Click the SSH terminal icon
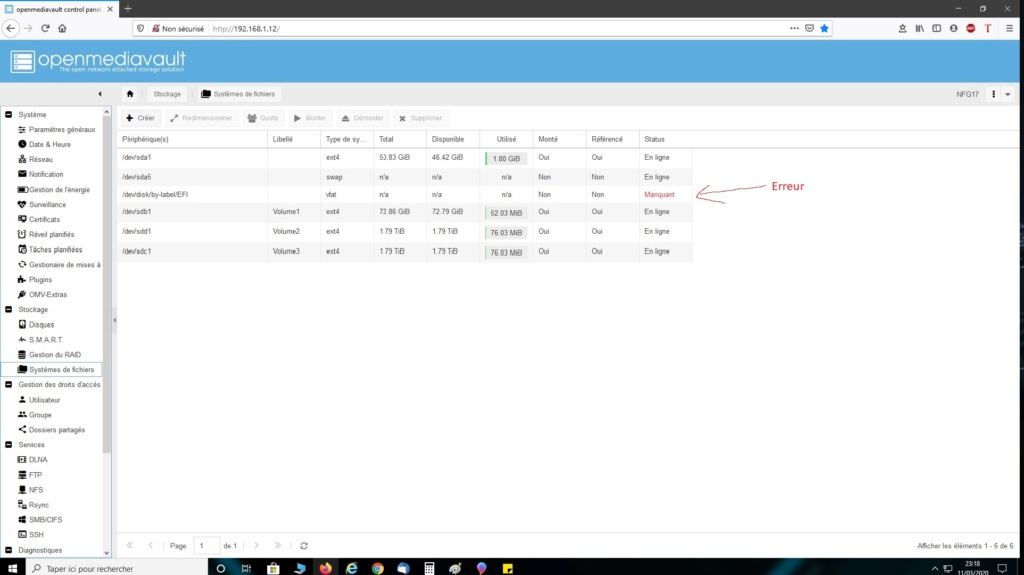The image size is (1024, 575). (x=22, y=534)
